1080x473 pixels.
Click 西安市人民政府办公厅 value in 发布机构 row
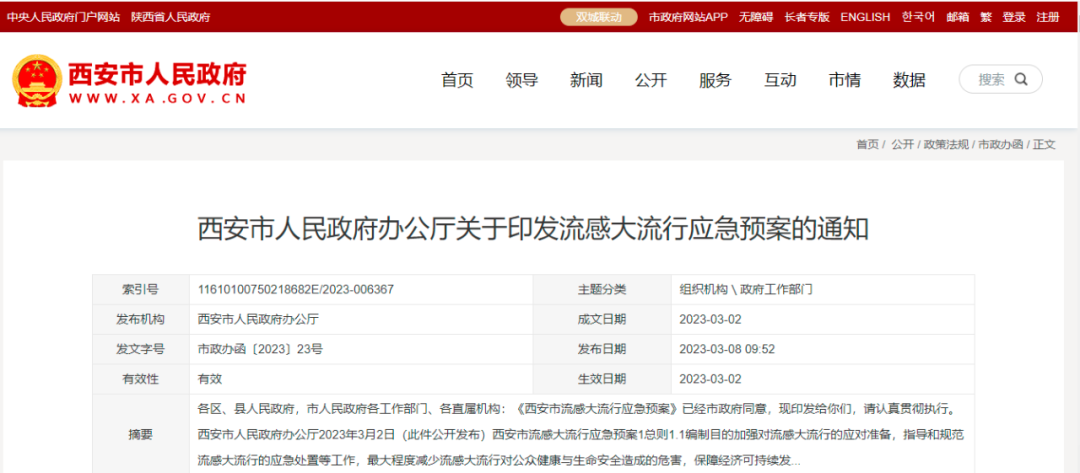coord(258,319)
